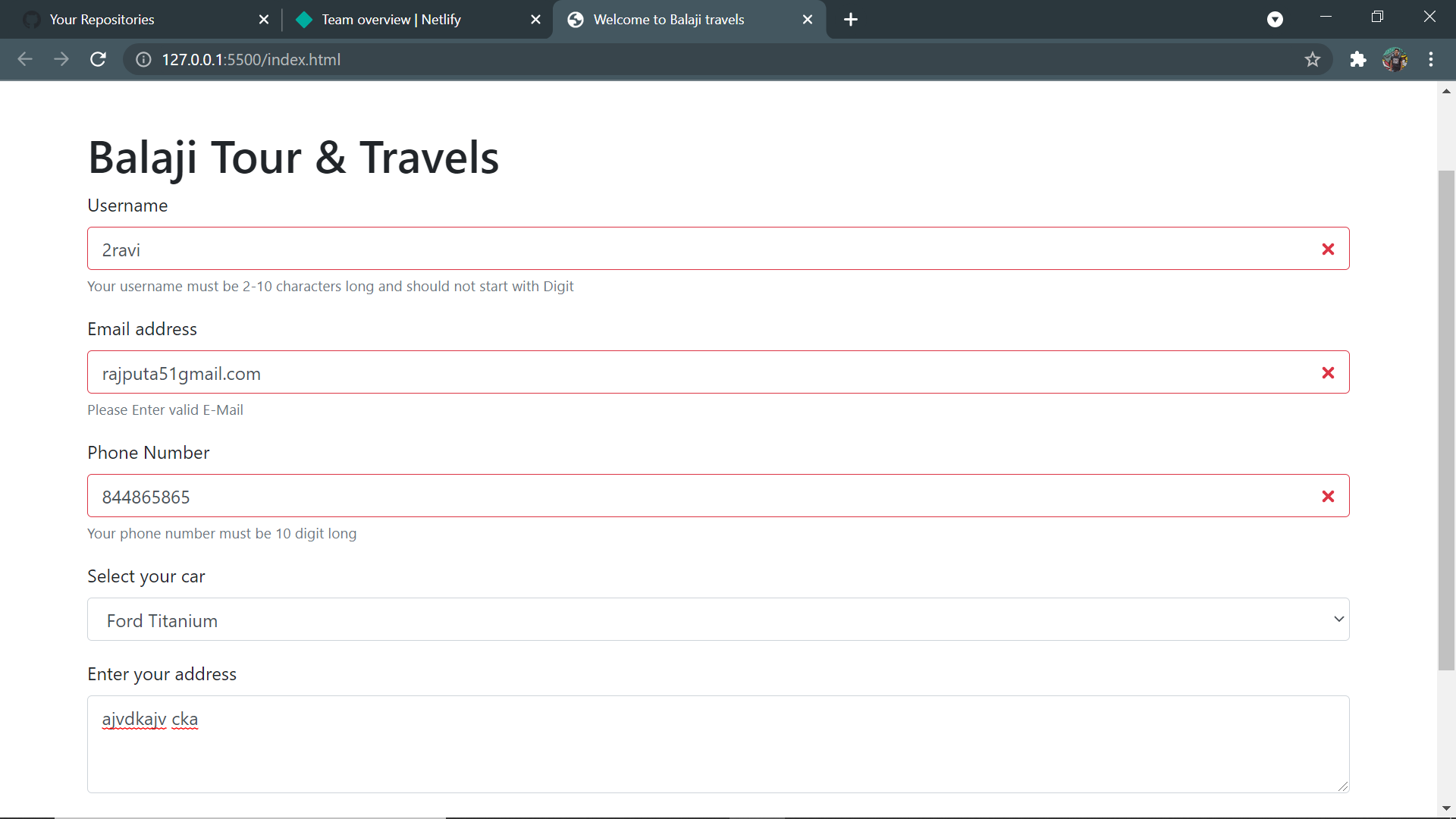
Task: Open a new browser tab
Action: coord(851,19)
